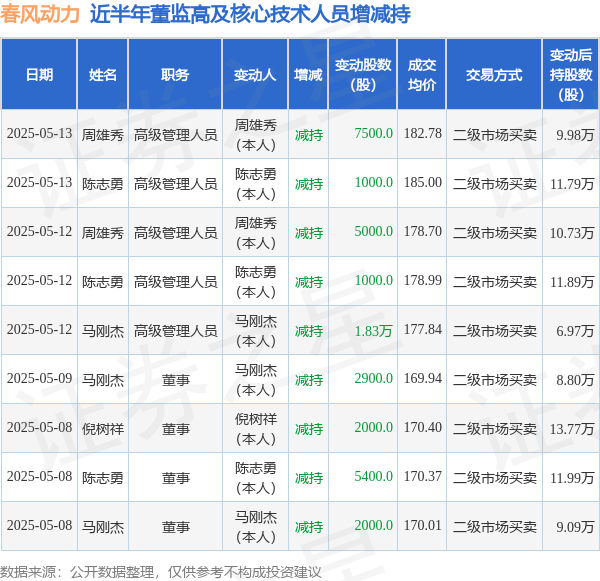The image size is (600, 581).
Task: Click 倪树祥(本人) in the 变动人 column
Action: point(255,429)
